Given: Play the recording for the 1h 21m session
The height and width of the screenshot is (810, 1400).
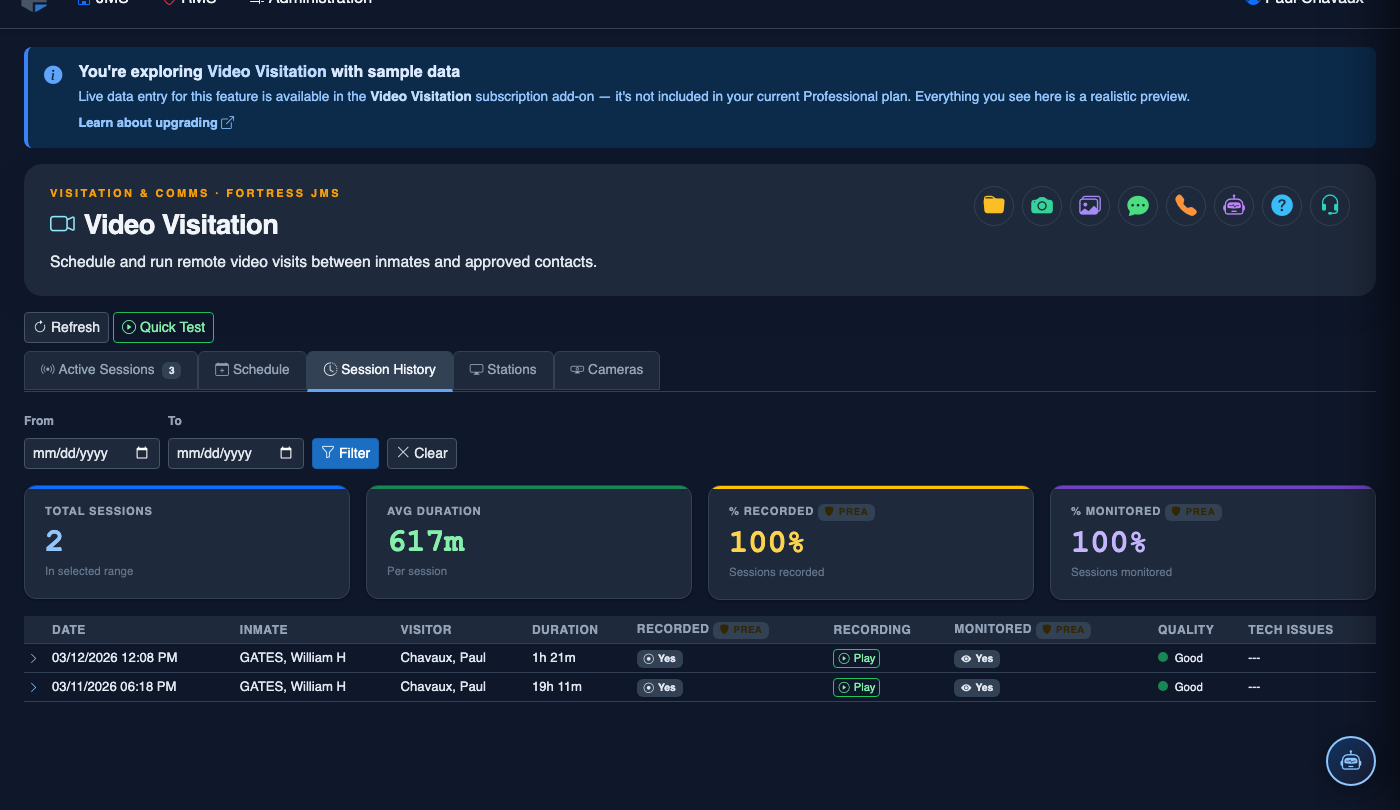Looking at the screenshot, I should tap(856, 658).
